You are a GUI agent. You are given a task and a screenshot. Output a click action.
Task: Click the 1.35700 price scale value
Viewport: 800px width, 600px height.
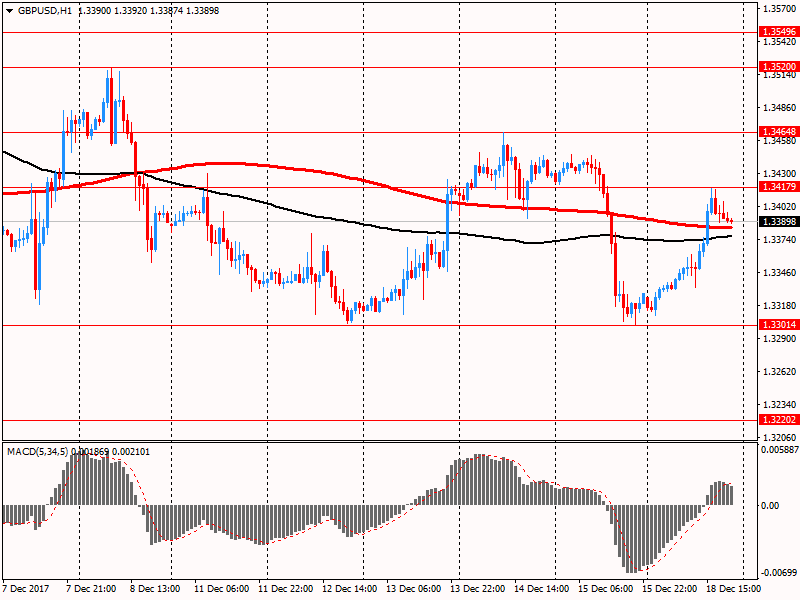click(780, 9)
